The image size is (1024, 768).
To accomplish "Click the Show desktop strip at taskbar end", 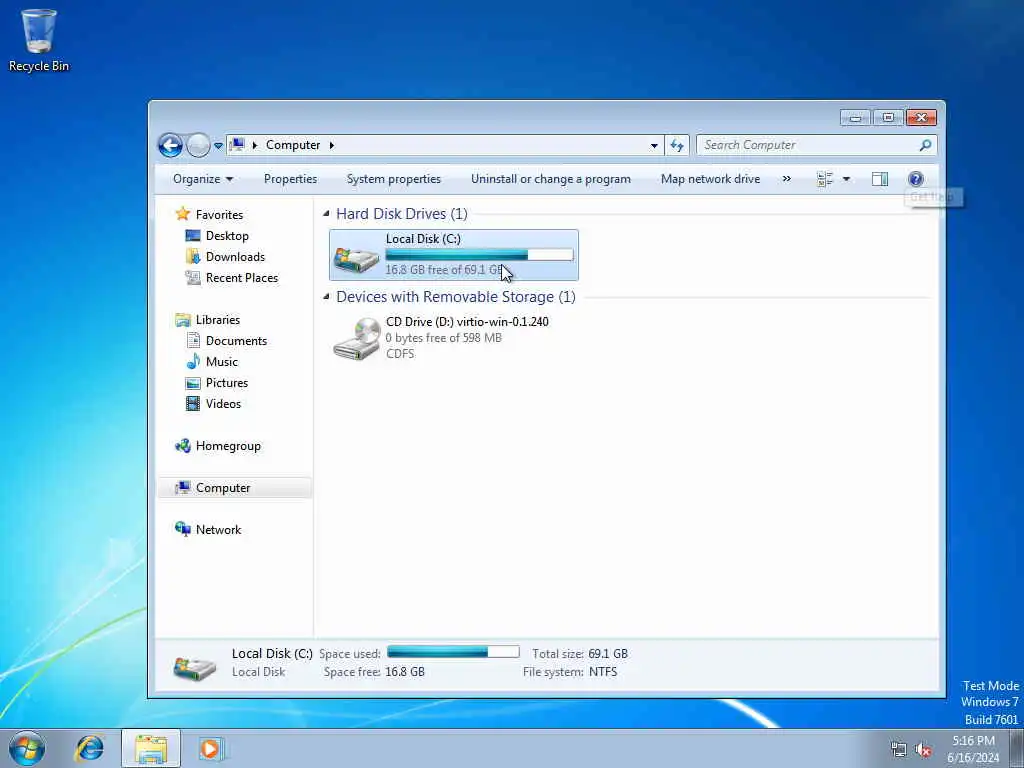I will coord(1017,749).
